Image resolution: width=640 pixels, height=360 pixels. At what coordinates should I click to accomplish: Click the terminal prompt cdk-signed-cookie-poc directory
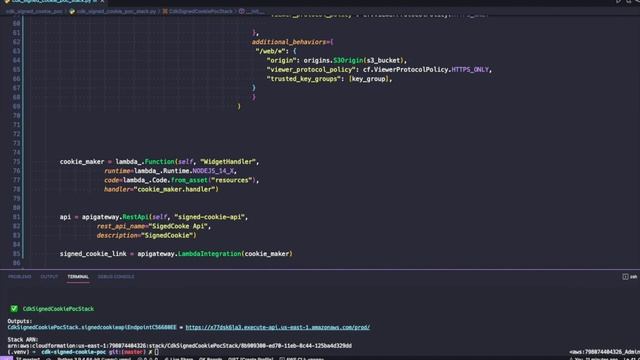[x=73, y=352]
